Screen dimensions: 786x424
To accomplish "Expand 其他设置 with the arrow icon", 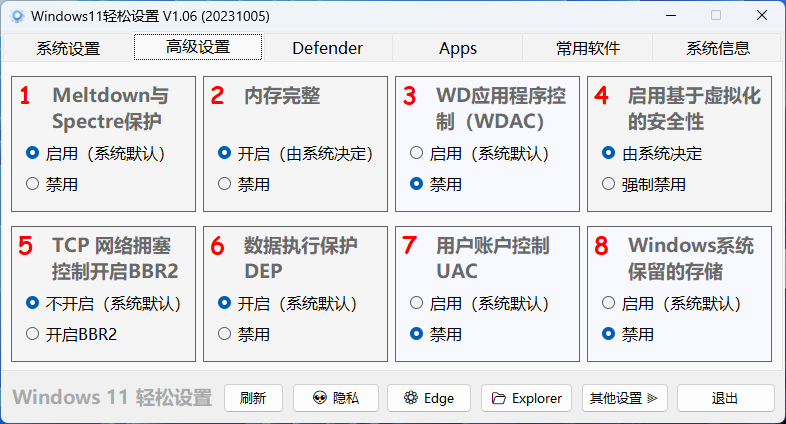I will coord(625,398).
